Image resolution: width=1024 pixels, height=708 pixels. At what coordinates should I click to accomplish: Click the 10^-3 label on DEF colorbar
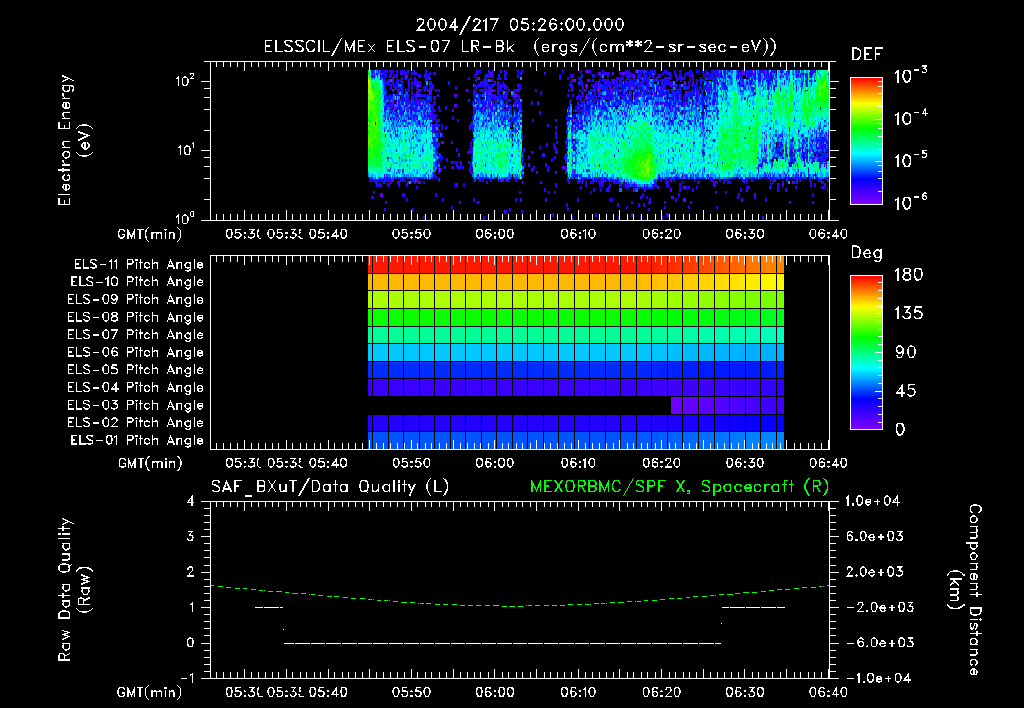[x=911, y=76]
